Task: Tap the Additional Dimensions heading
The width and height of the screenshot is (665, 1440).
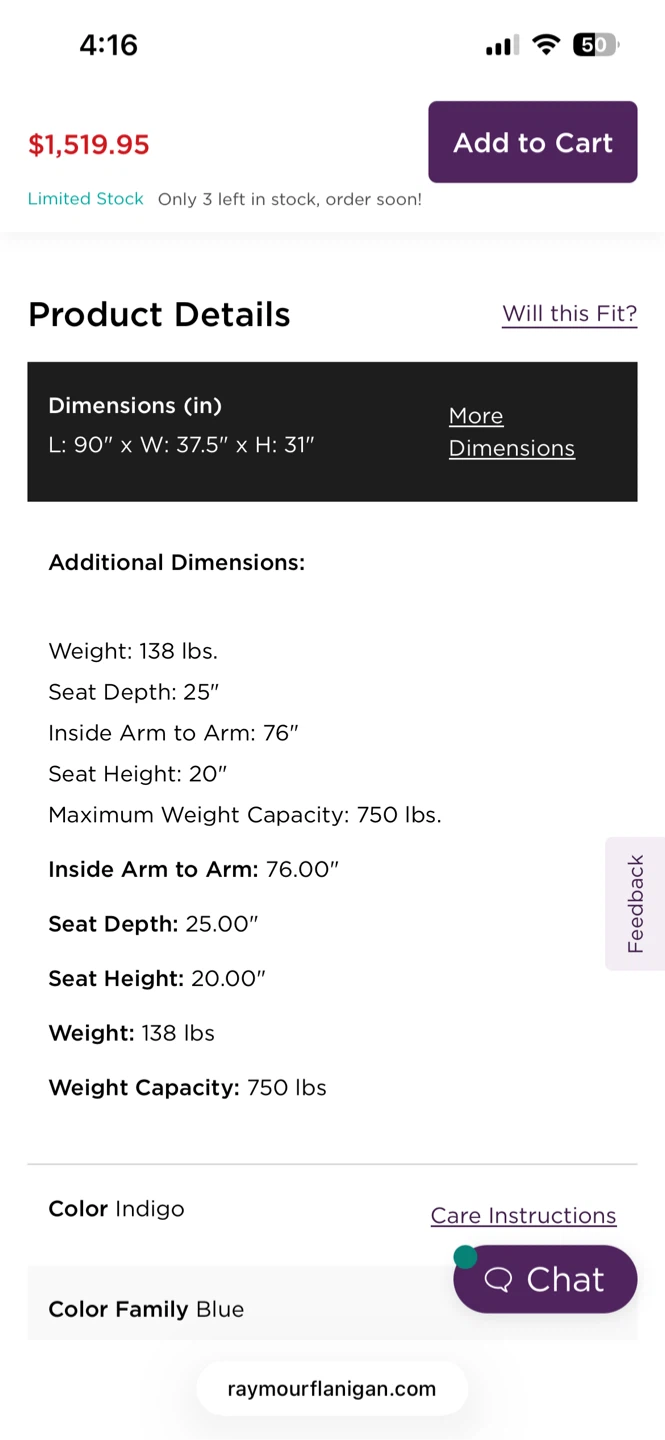Action: [177, 563]
